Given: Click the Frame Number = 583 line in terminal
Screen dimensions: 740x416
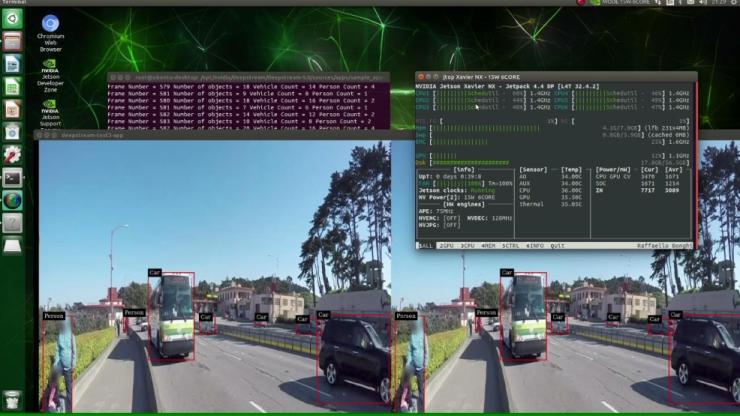Looking at the screenshot, I should 239,121.
